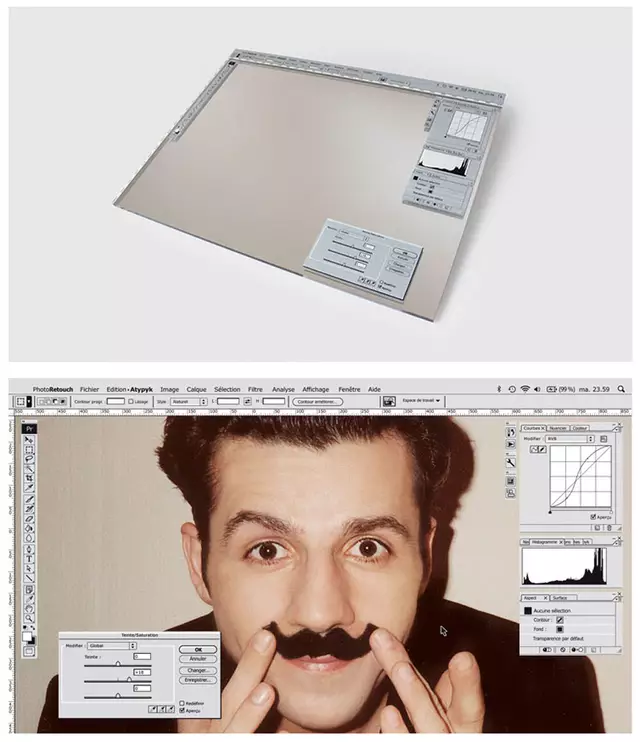640x742 pixels.
Task: Open the Courbes panel options menu
Action: click(616, 428)
